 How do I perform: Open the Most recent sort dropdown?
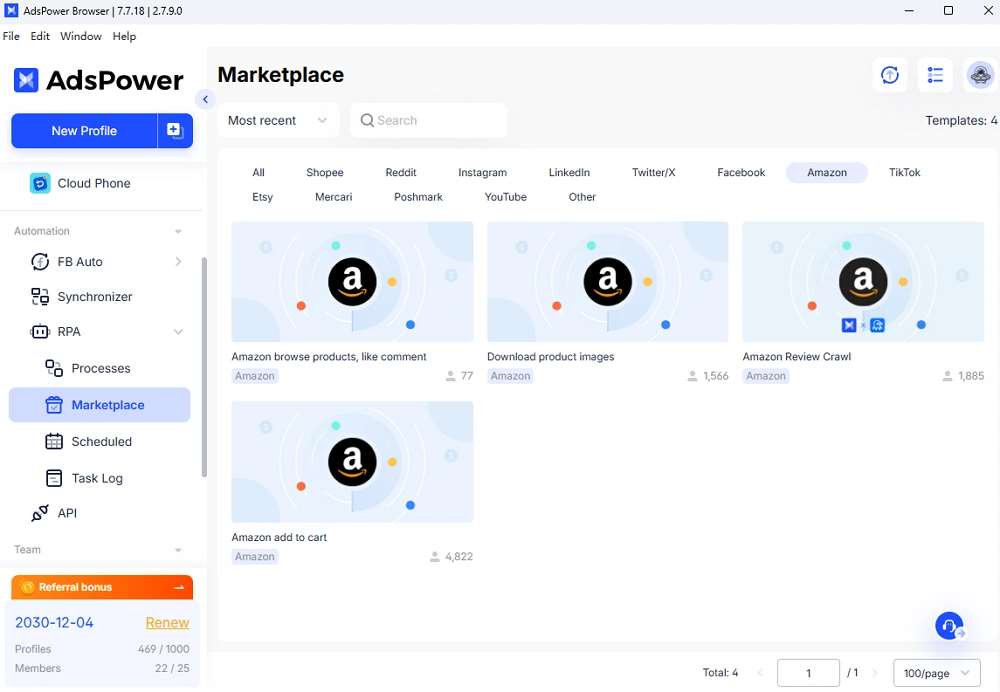click(x=278, y=120)
